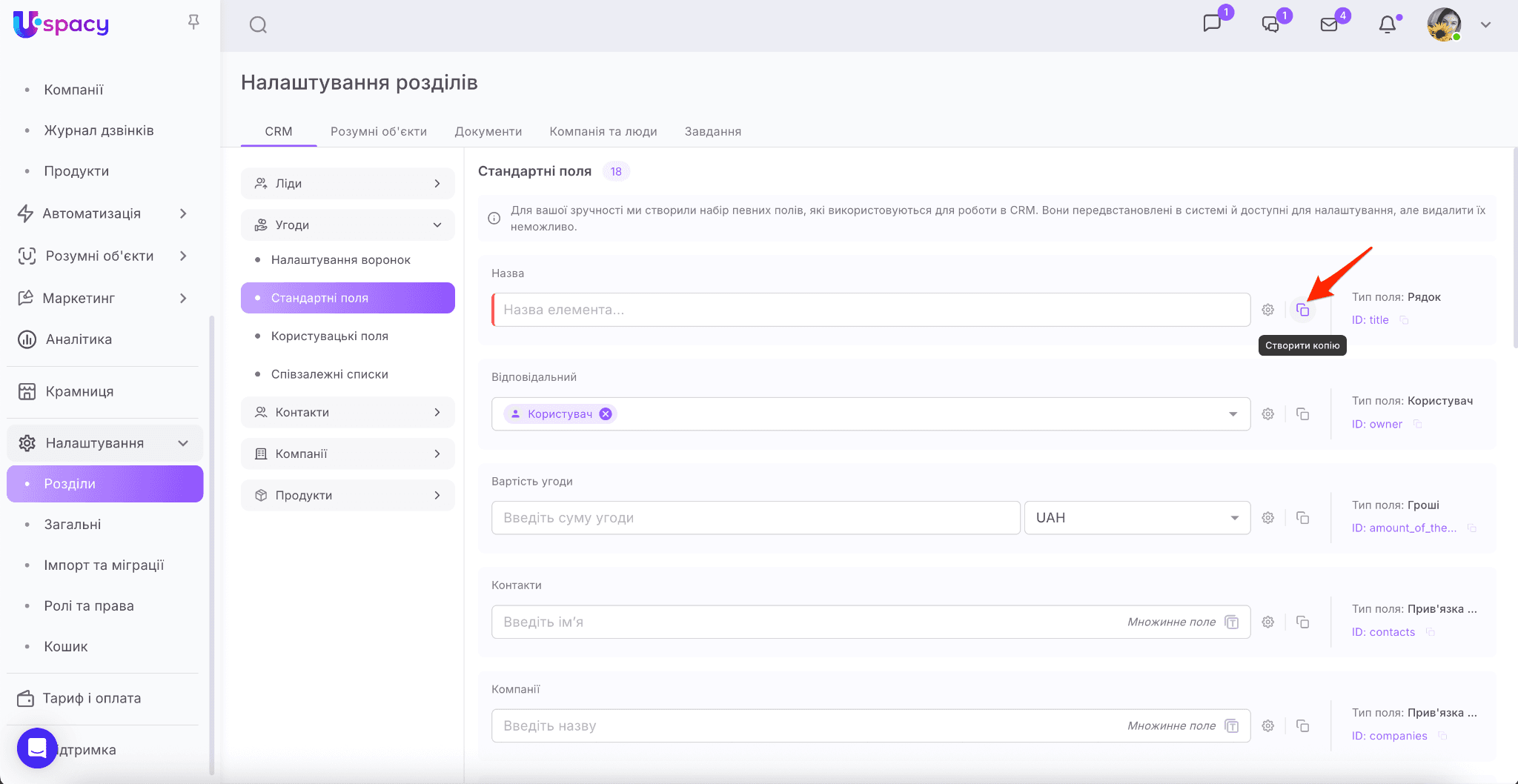Open the notifications bell

[x=1387, y=25]
